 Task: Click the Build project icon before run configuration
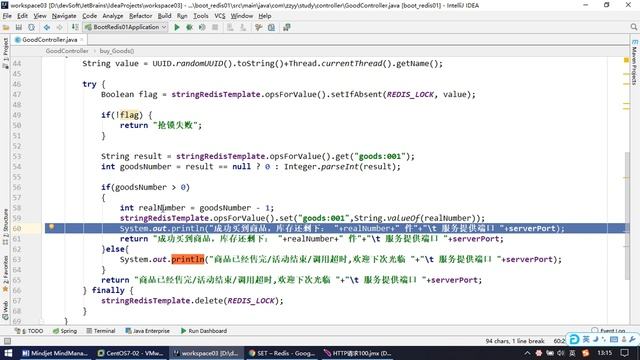pyautogui.click(x=75, y=27)
